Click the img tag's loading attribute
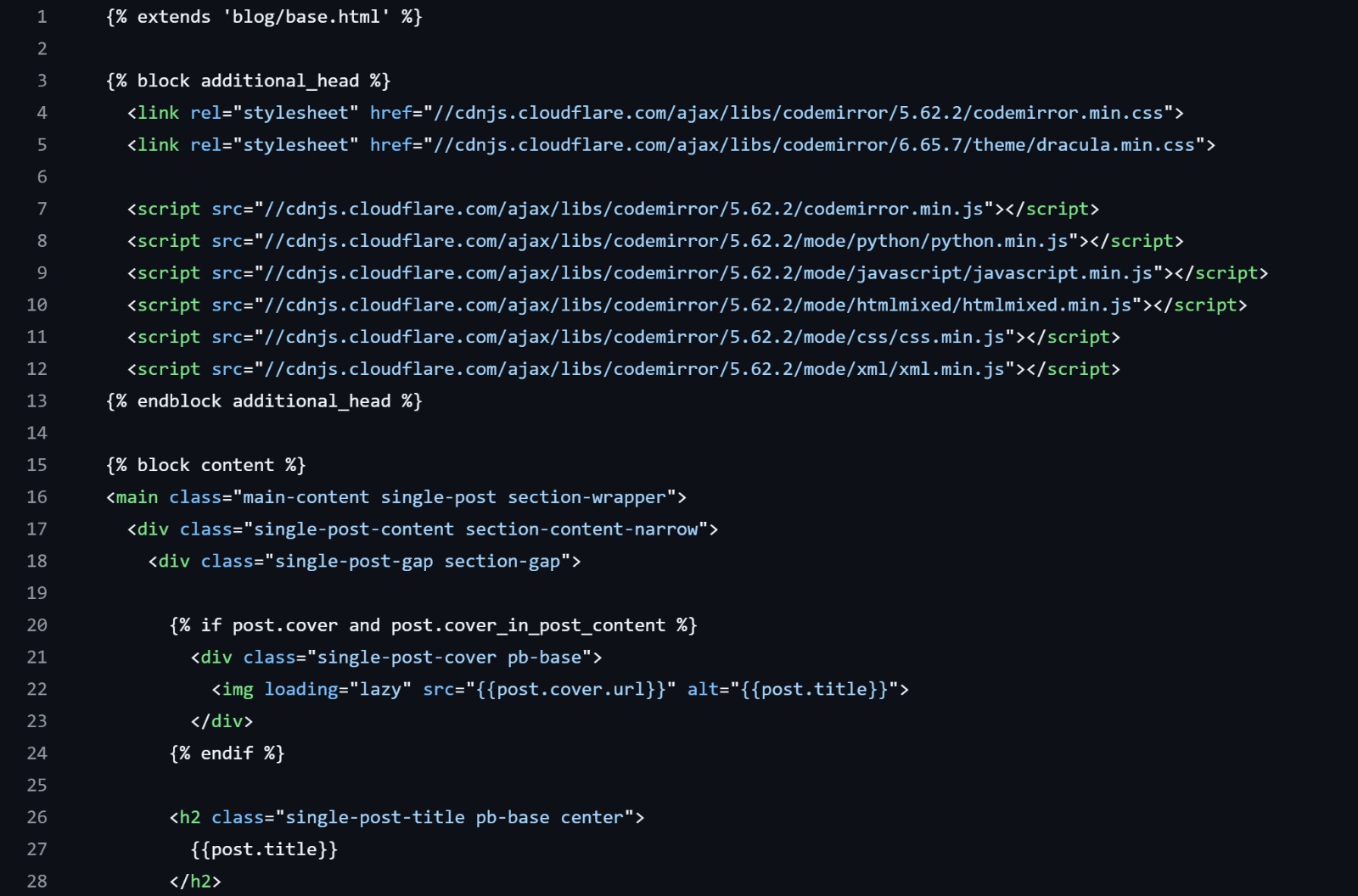1358x896 pixels. coord(300,690)
